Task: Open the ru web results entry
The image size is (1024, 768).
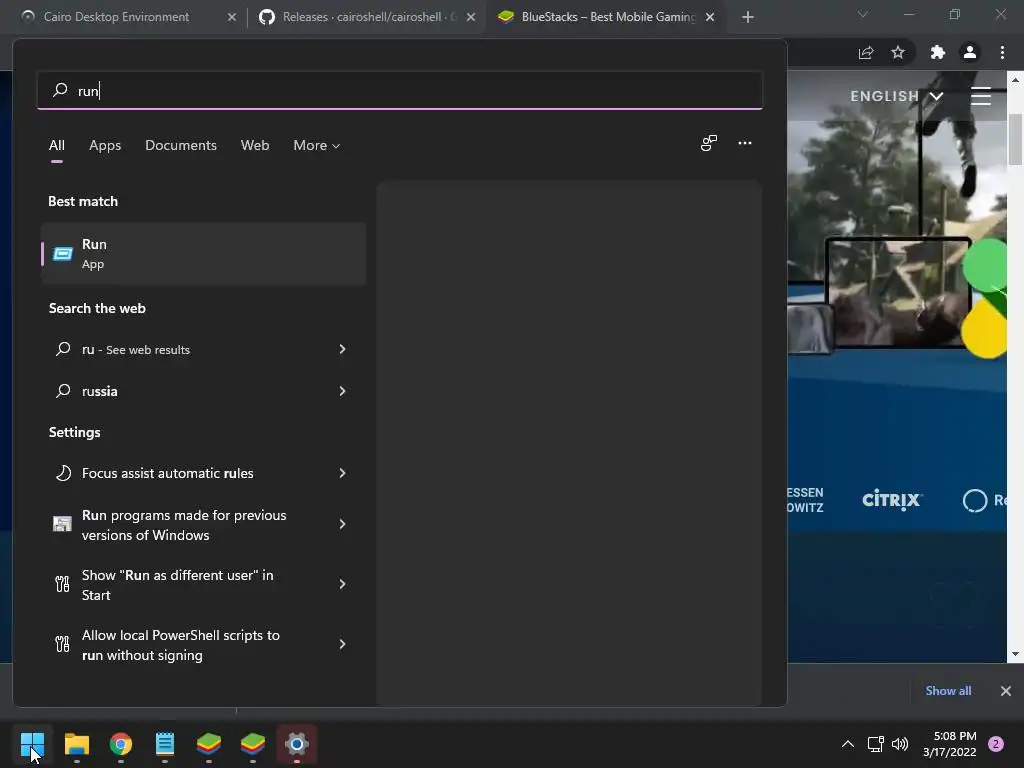Action: 203,349
